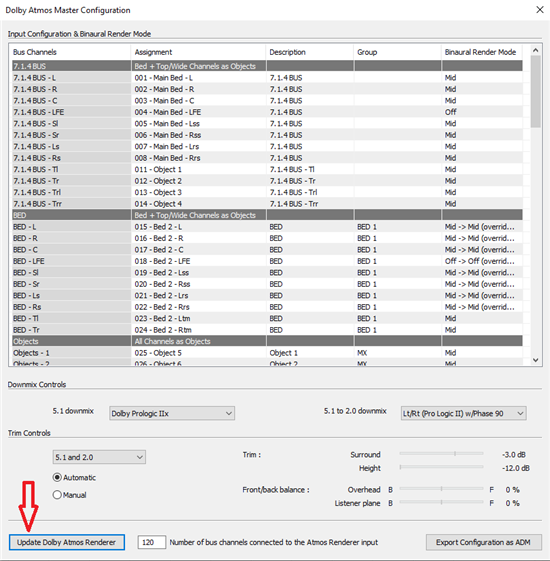Click the Height trim slider
The image size is (550, 561).
click(441, 467)
